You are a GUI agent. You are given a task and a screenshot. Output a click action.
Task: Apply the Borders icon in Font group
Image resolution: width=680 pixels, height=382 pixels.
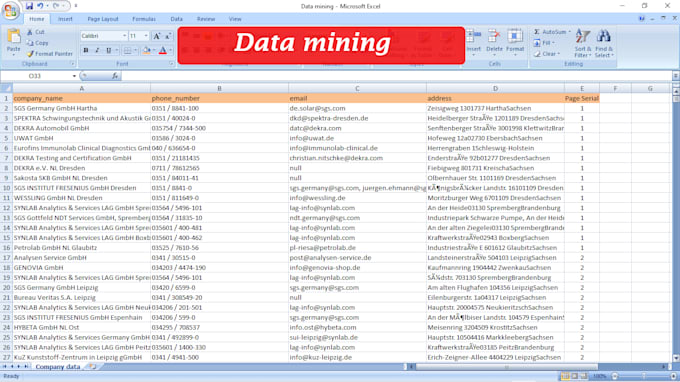[x=128, y=51]
